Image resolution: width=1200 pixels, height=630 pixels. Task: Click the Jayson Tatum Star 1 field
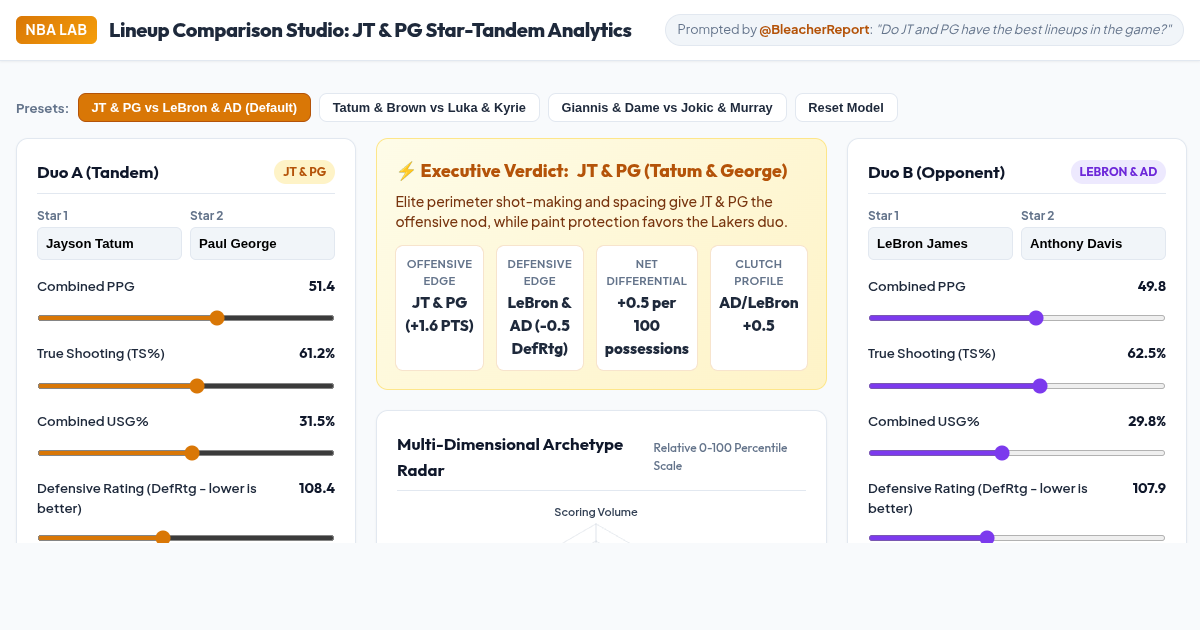pos(109,244)
